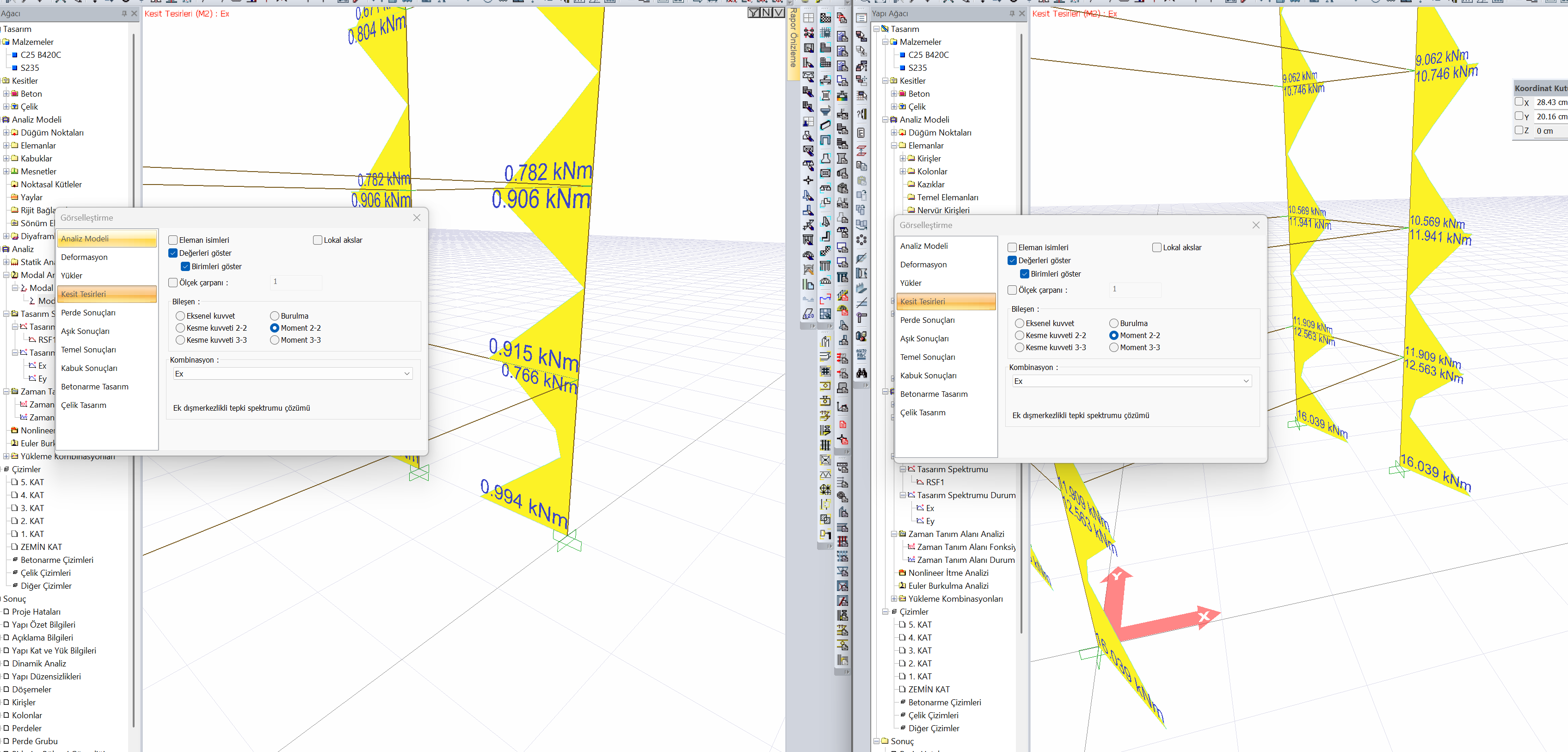Expand Düğüm Noktaları in right tree
The height and width of the screenshot is (752, 1568).
(894, 133)
